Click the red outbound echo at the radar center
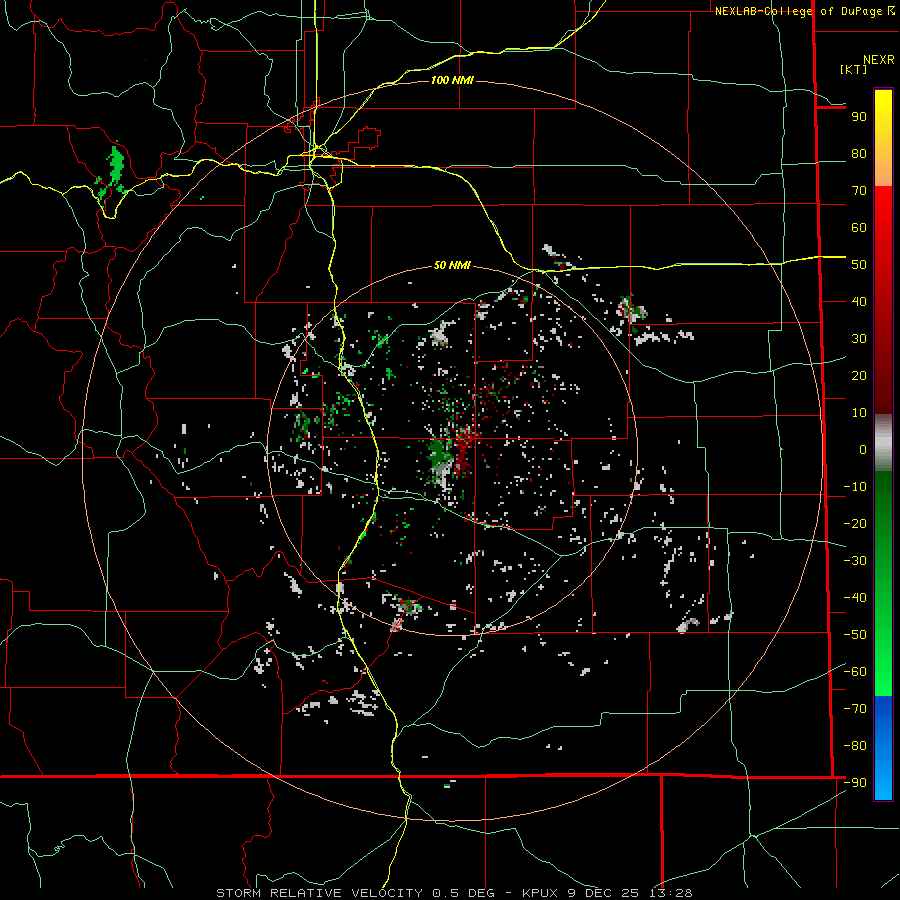This screenshot has height=900, width=900. (464, 451)
